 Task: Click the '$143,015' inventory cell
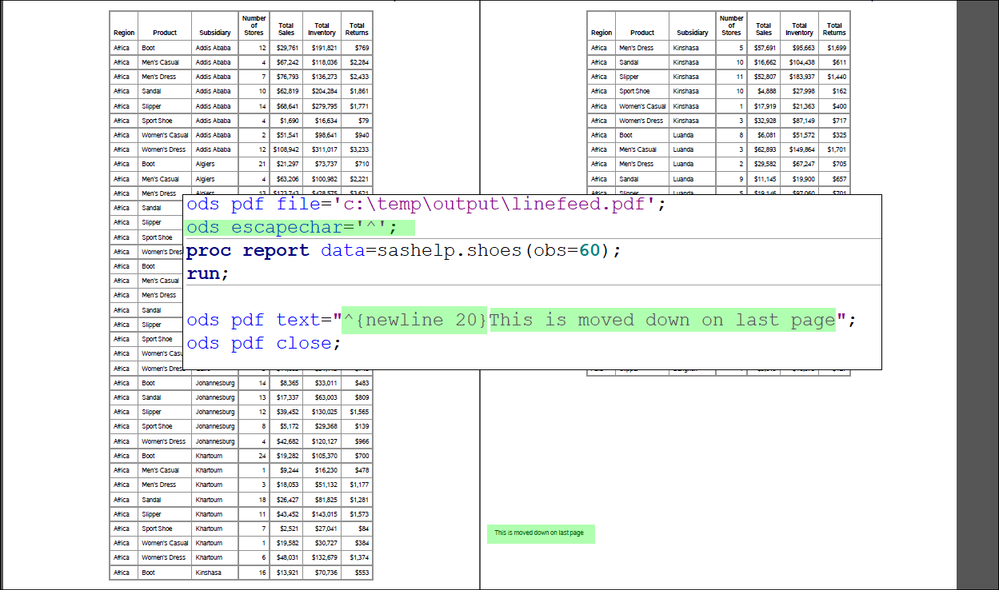324,514
